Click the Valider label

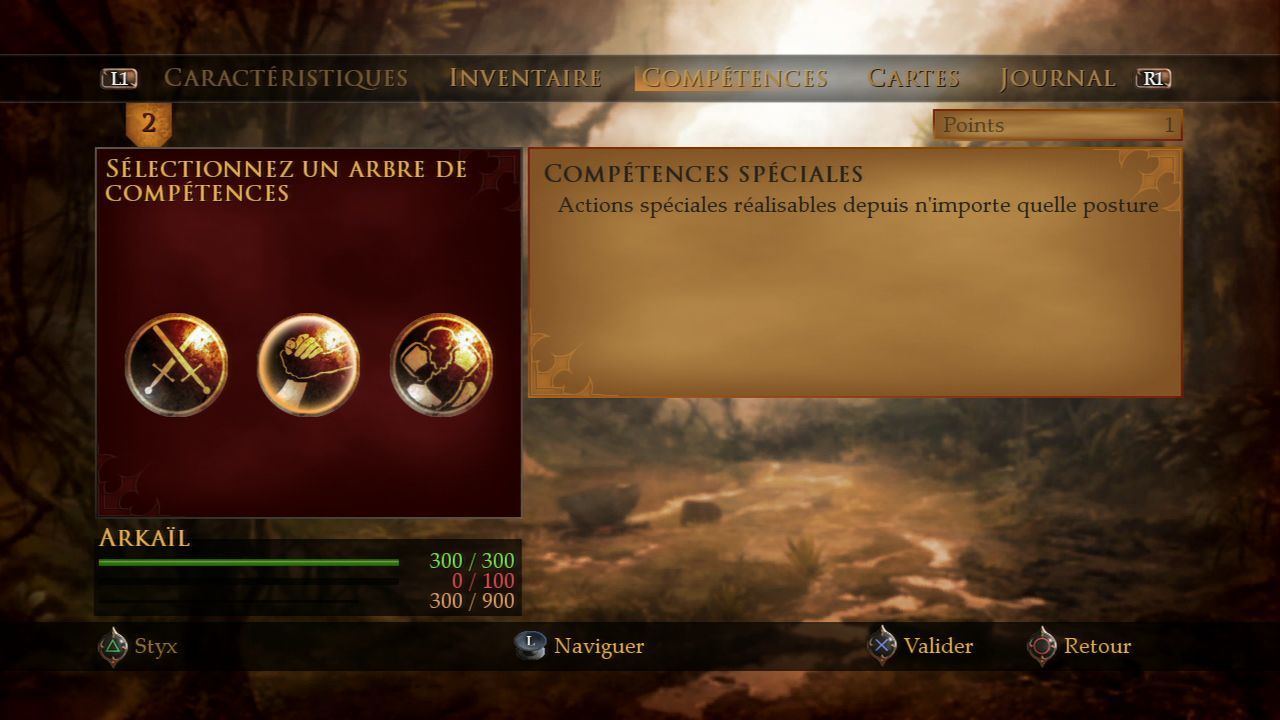[938, 647]
